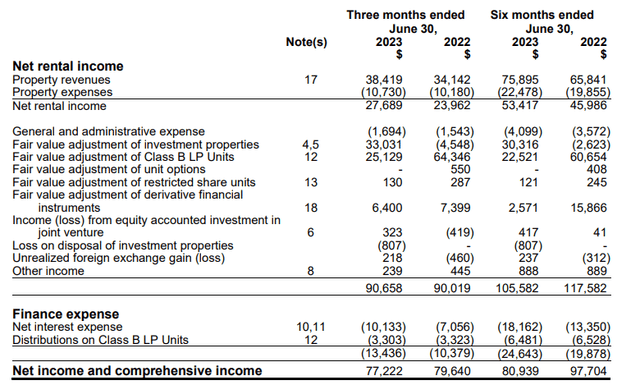This screenshot has width=640, height=385.
Task: Click 'Loss on disposal of investment properties' label
Action: pyautogui.click(x=123, y=245)
